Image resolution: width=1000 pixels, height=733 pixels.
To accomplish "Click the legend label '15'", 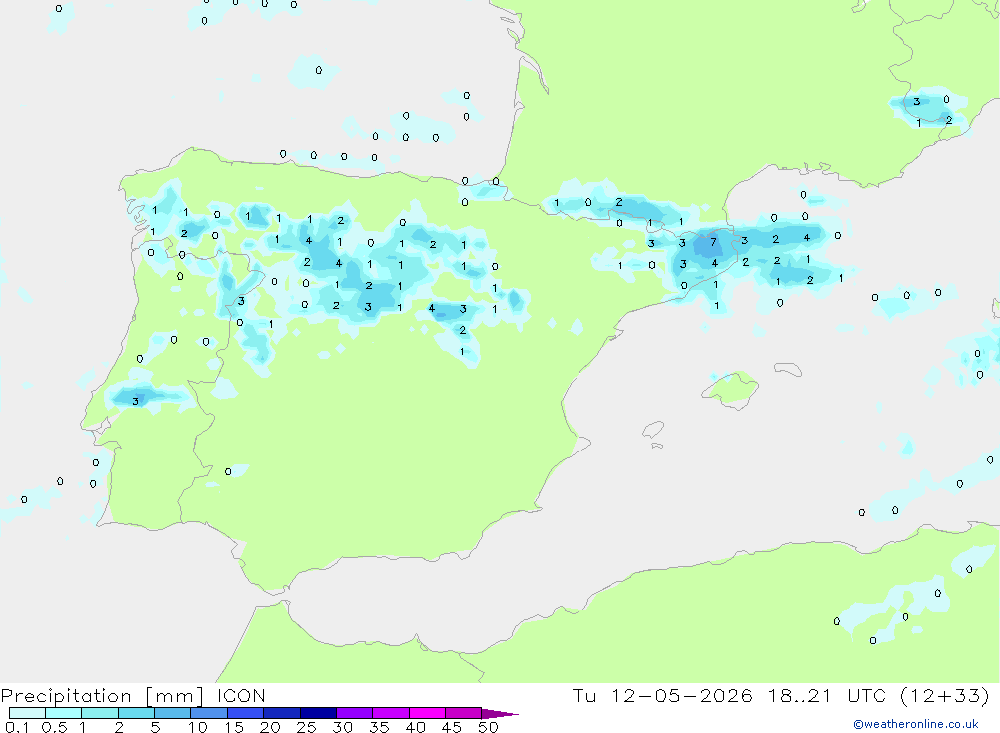I will [x=234, y=727].
